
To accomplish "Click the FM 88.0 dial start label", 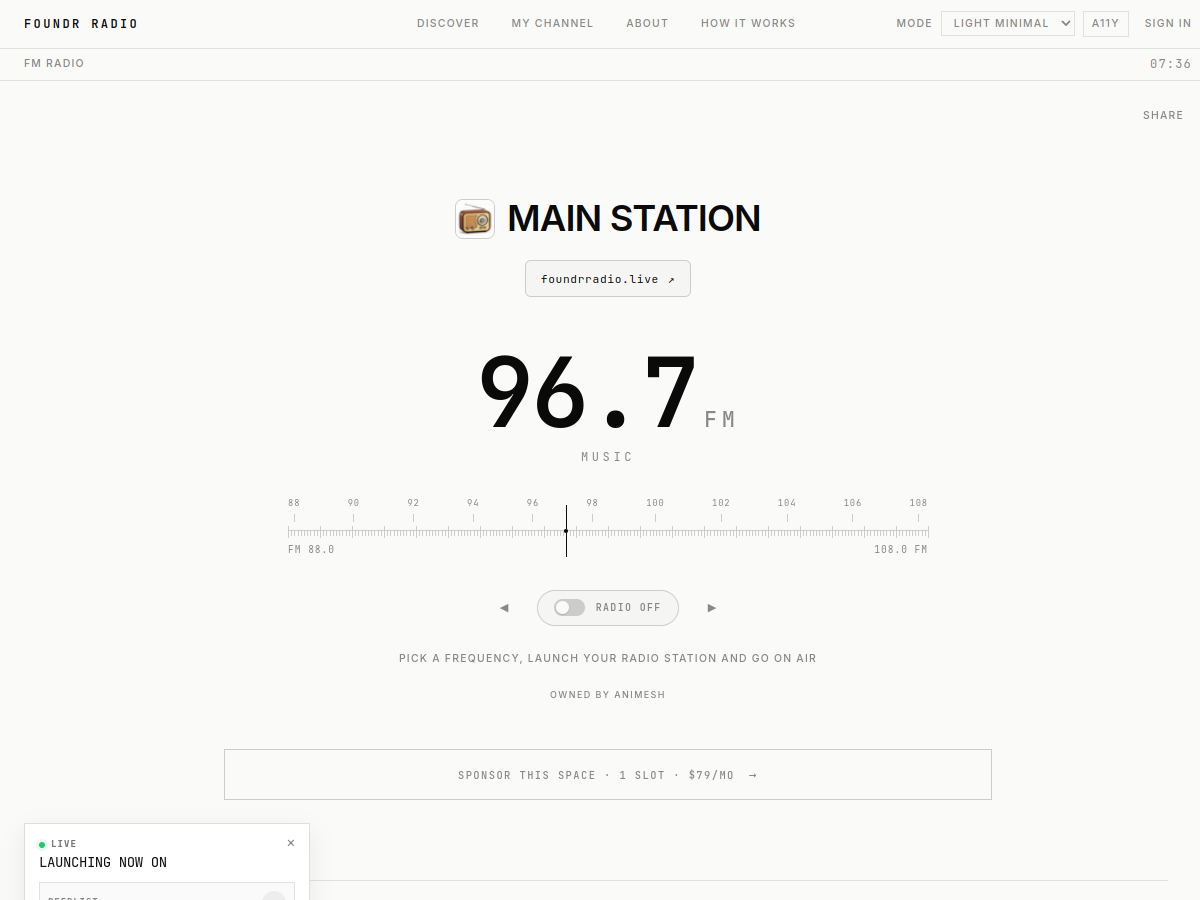I will [311, 550].
